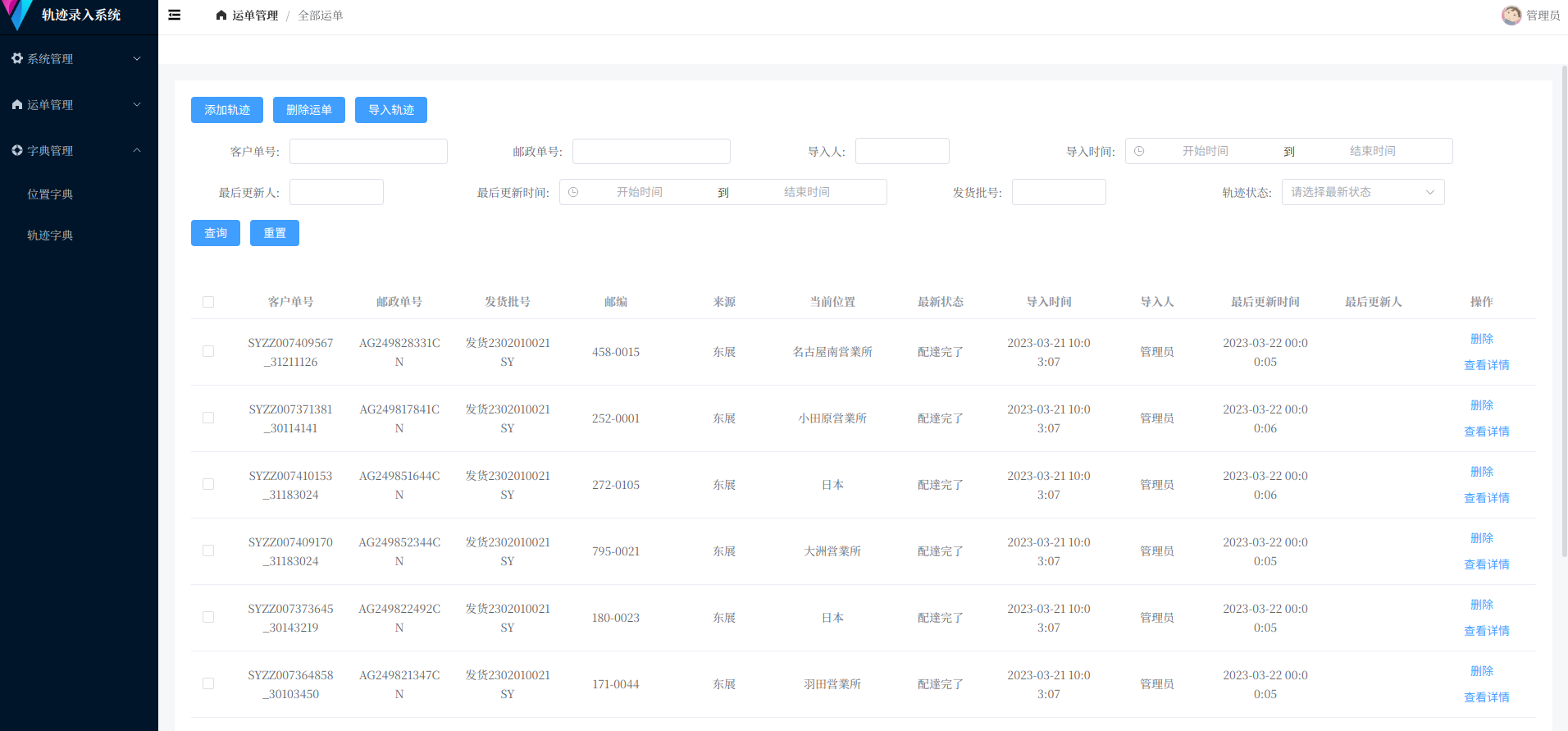Click 导入时间 开始时间 field
1568x731 pixels.
click(x=1205, y=151)
